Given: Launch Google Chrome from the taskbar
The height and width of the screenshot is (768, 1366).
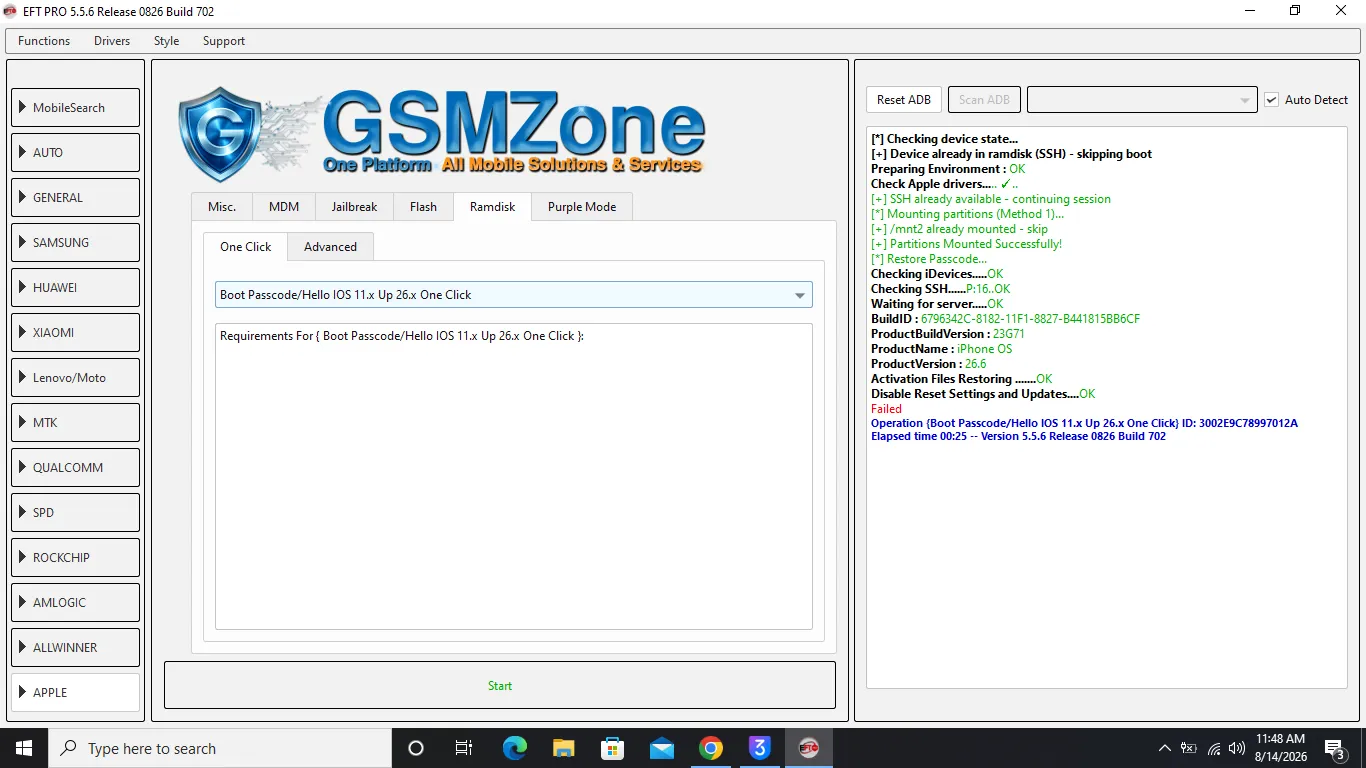Looking at the screenshot, I should (x=711, y=748).
